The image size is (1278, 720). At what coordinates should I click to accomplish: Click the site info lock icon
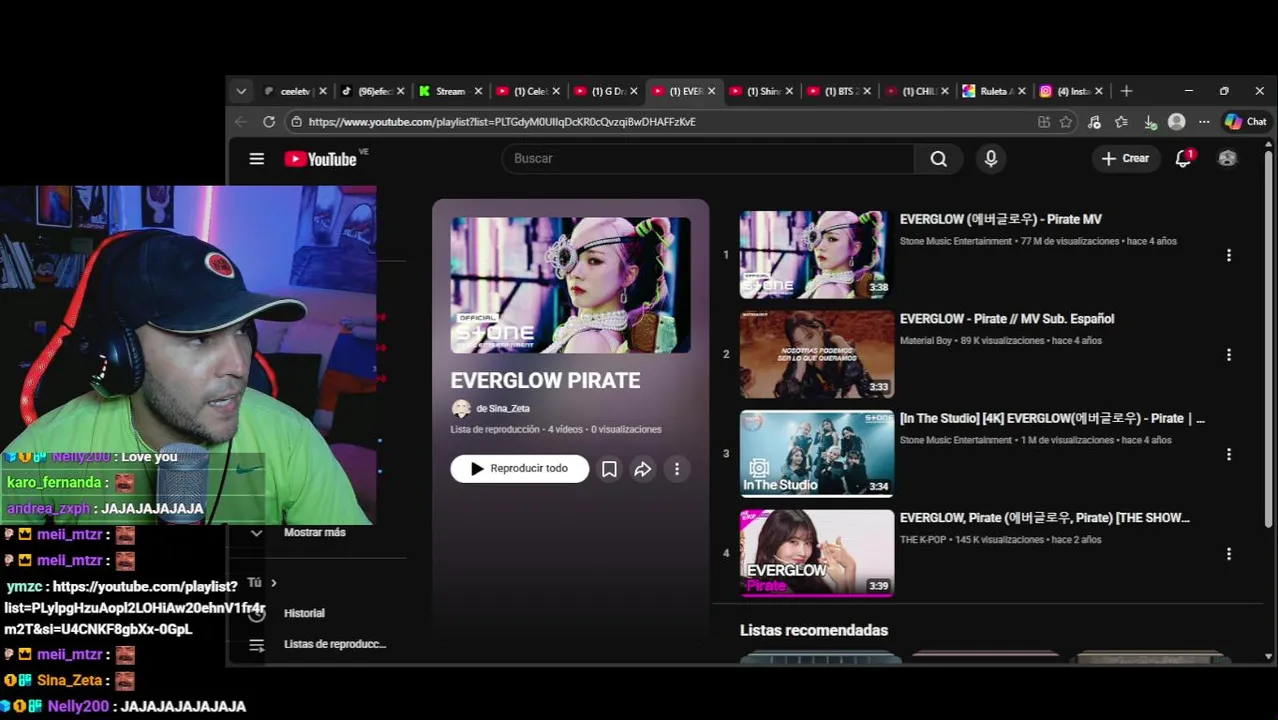click(295, 122)
